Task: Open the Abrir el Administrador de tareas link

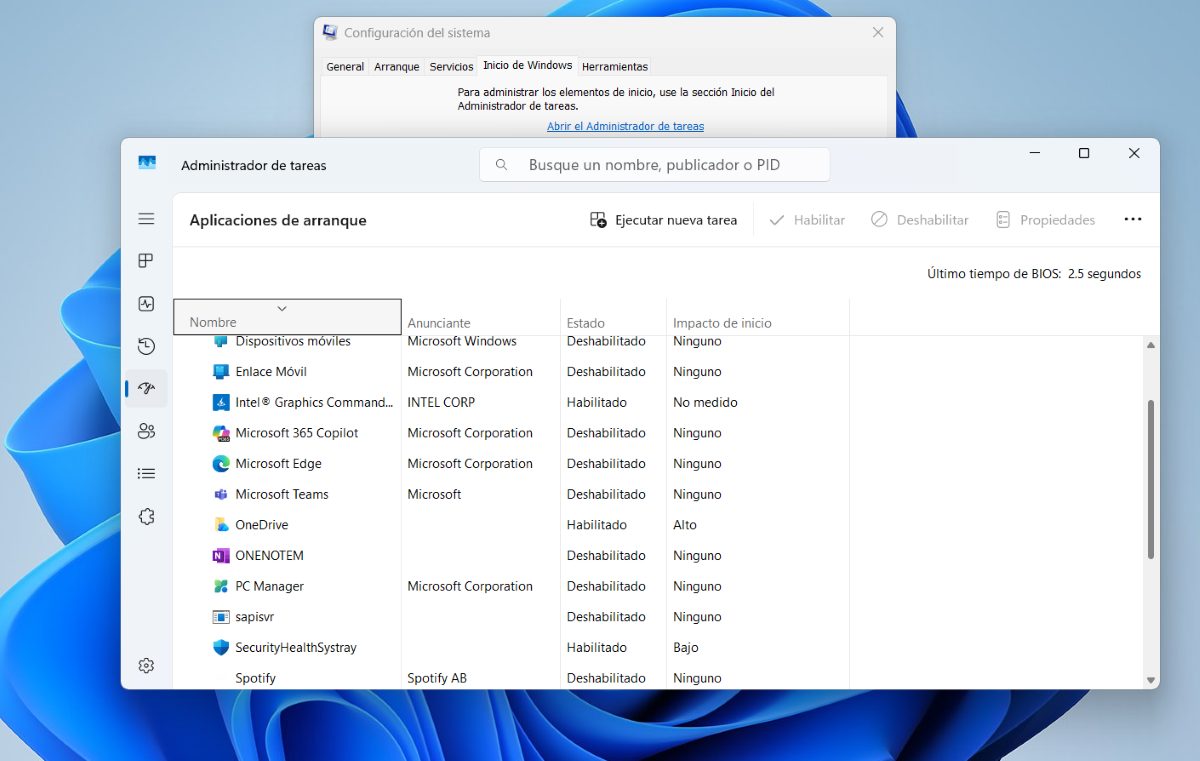Action: point(625,126)
